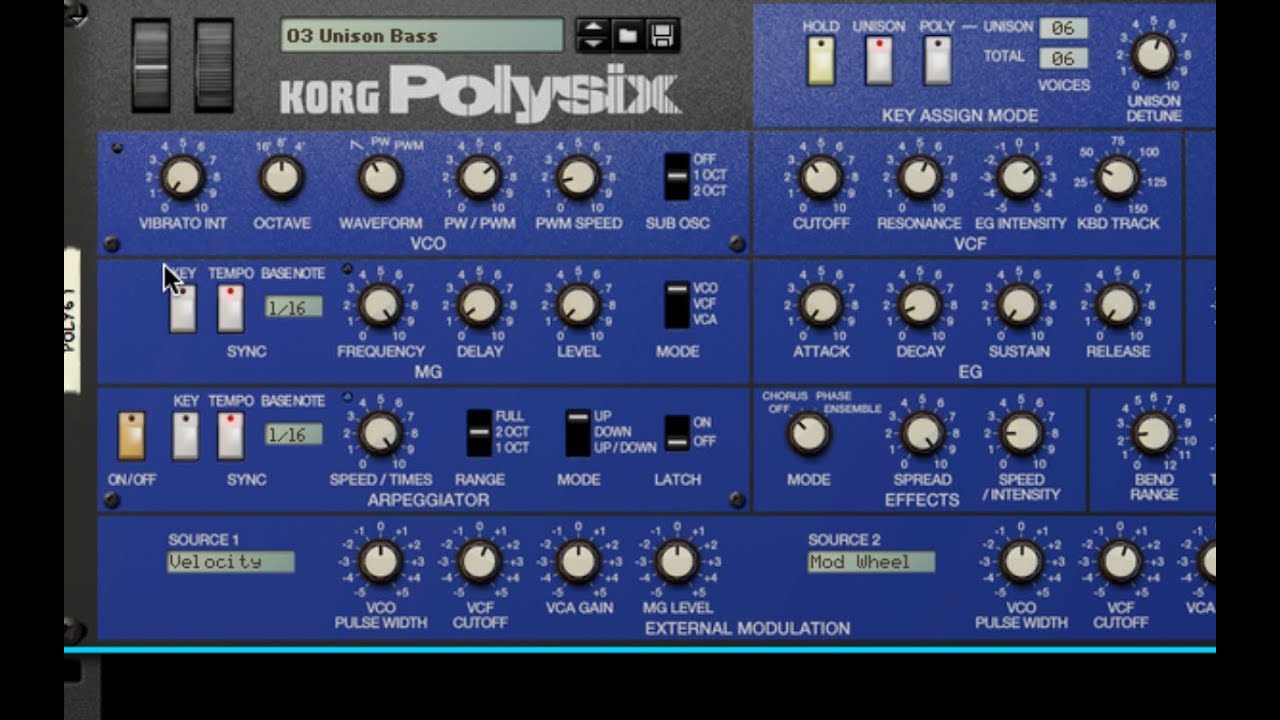Open the patch browser folder icon
Image resolution: width=1280 pixels, height=720 pixels.
point(627,36)
